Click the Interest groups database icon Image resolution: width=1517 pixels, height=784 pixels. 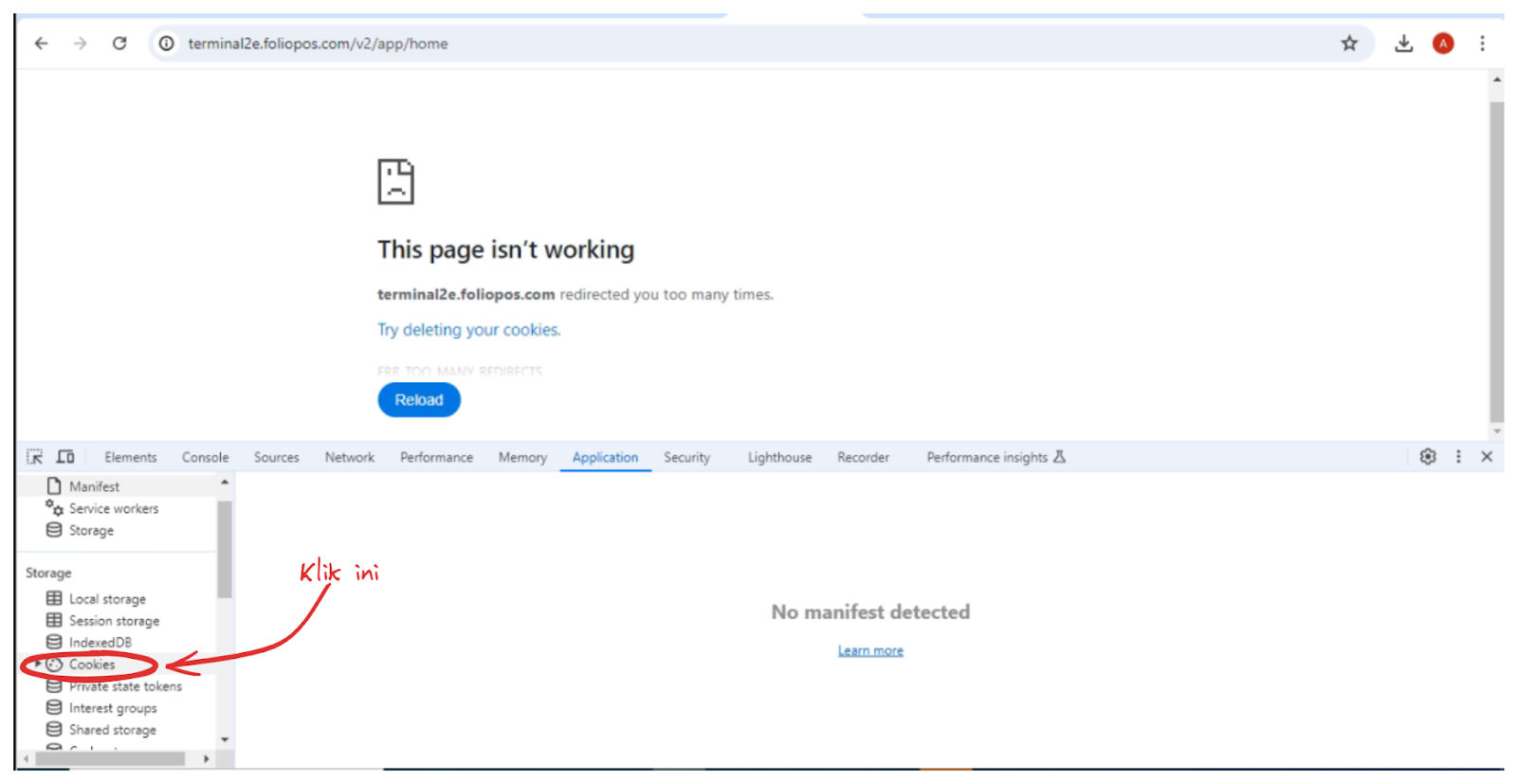tap(54, 707)
